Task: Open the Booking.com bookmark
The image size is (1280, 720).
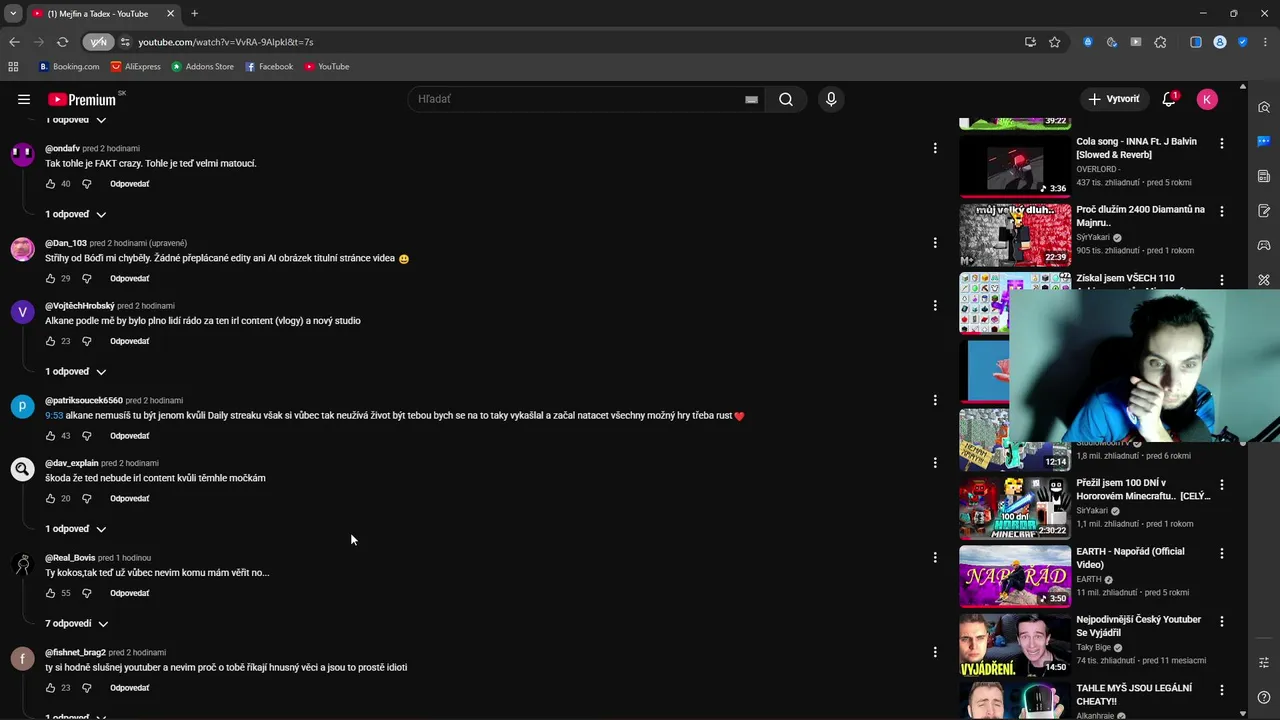Action: click(x=70, y=67)
